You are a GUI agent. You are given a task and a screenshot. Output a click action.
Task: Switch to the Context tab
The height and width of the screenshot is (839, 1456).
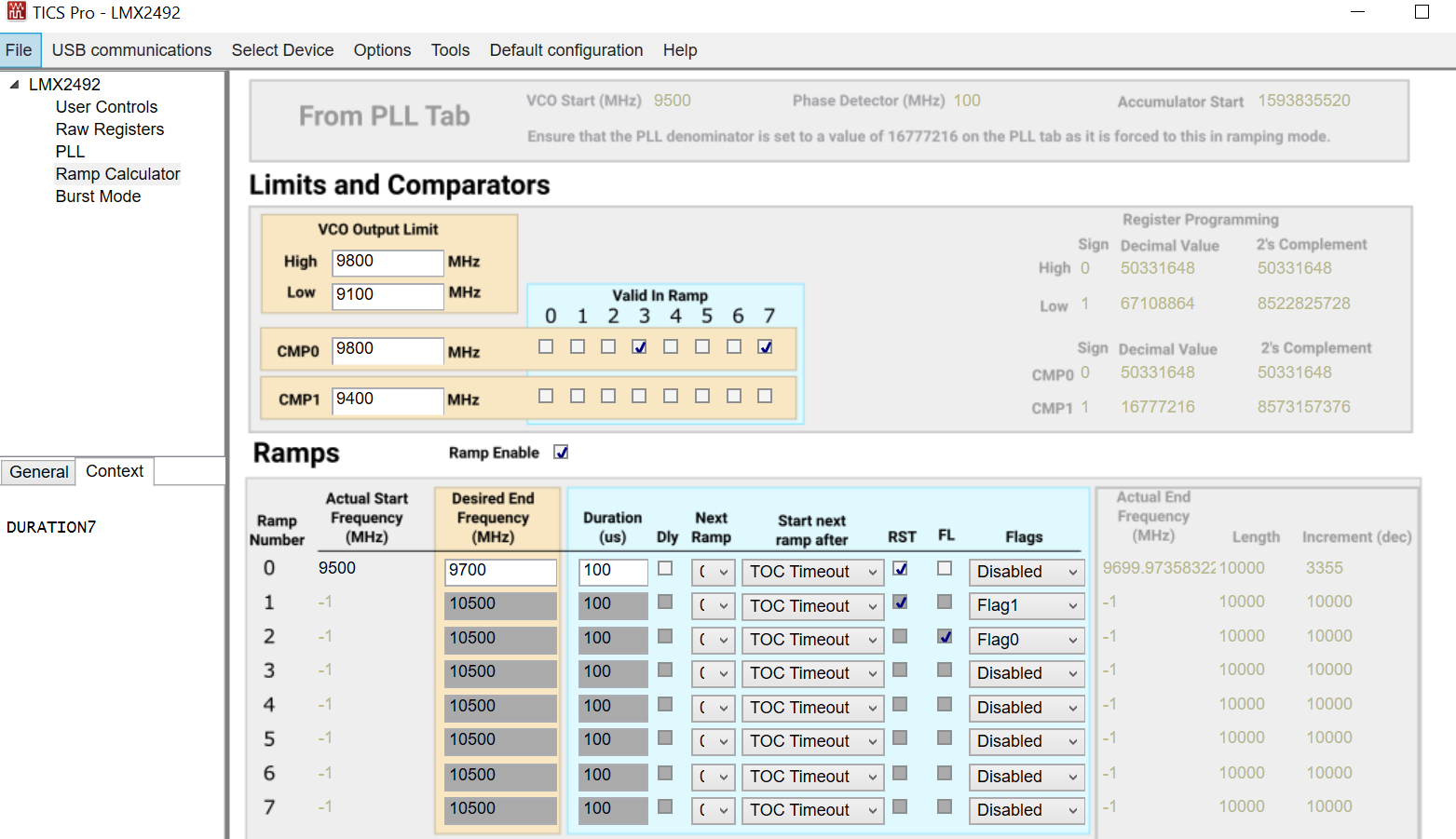click(115, 471)
